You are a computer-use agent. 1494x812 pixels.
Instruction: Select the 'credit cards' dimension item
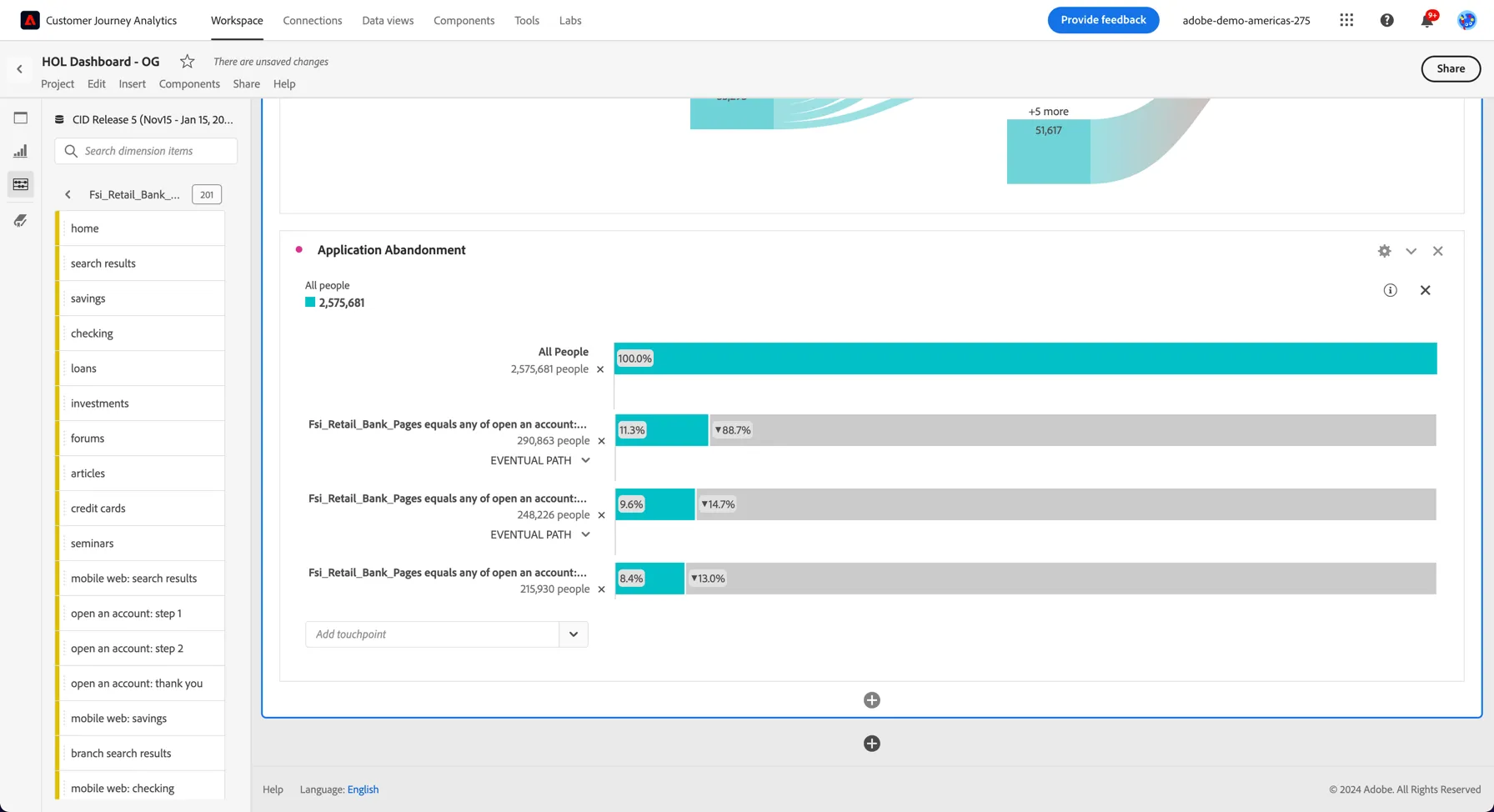[142, 509]
